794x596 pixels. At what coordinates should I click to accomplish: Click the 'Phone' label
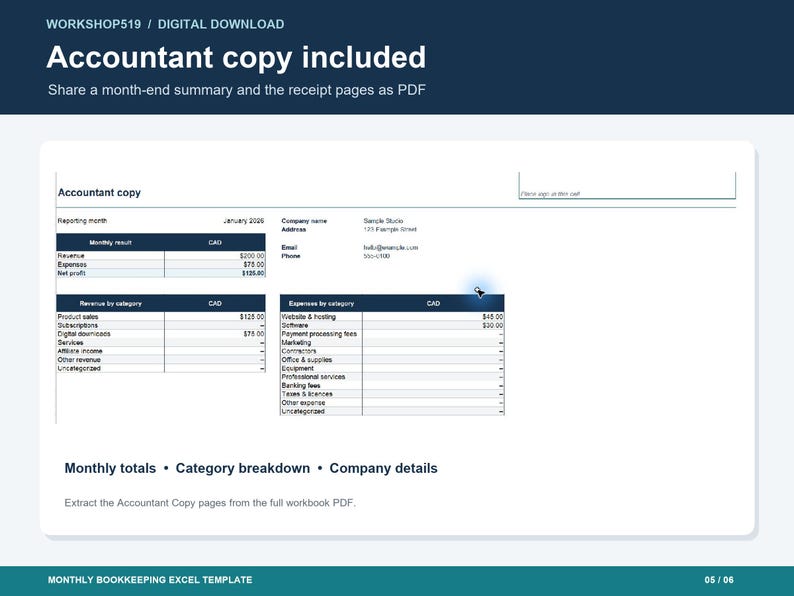(x=291, y=256)
